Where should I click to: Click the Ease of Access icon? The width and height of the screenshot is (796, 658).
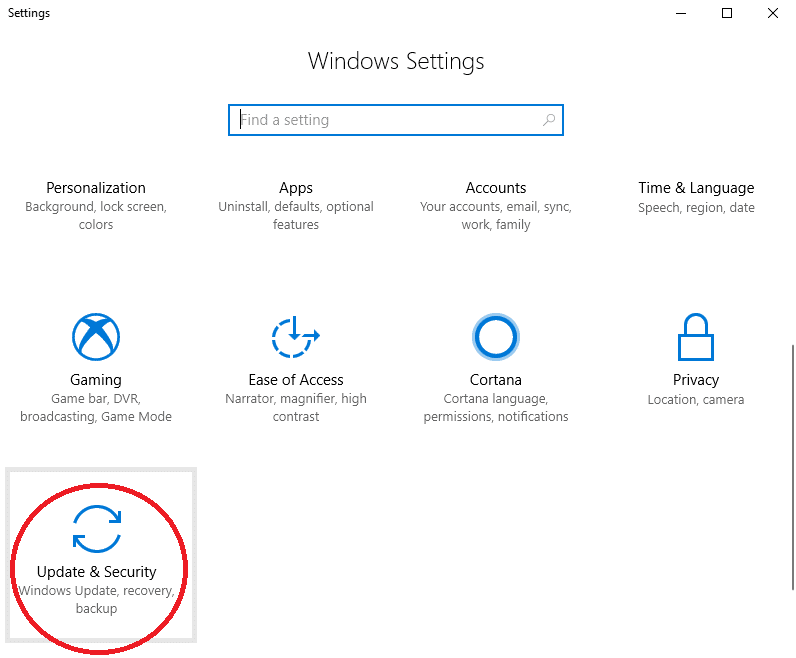(296, 337)
